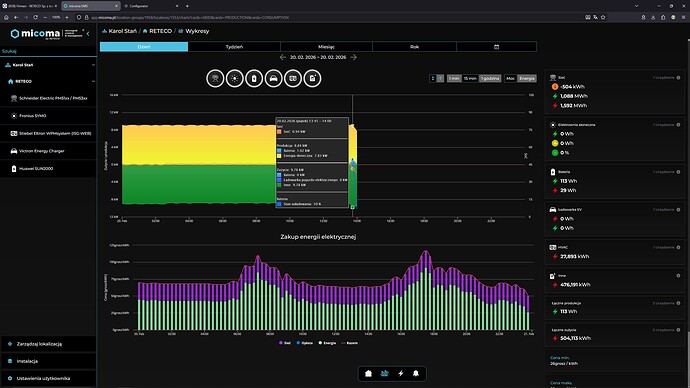
Task: Open info icon on the Ładowarka EV card
Action: click(x=678, y=209)
